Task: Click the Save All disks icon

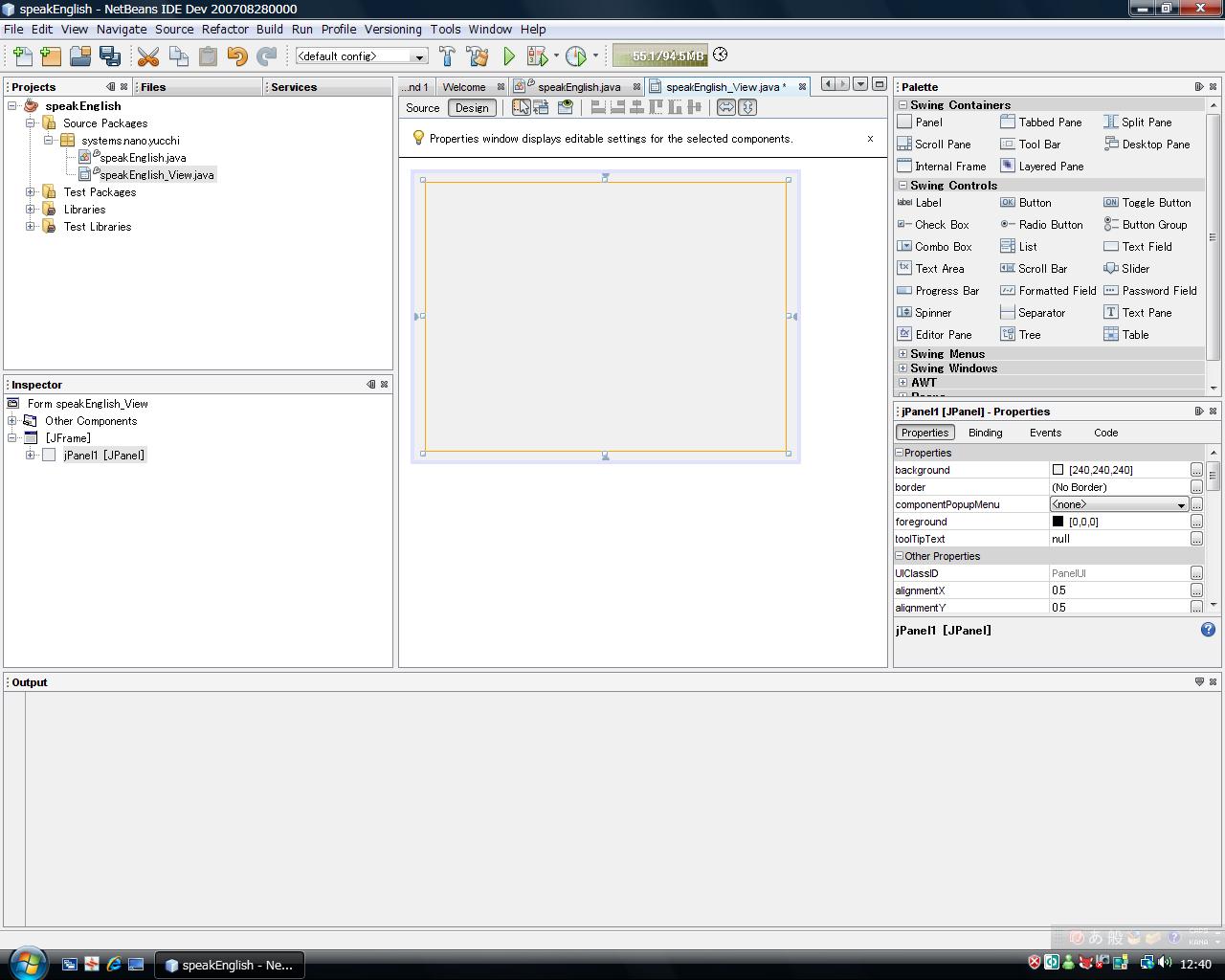Action: point(109,56)
